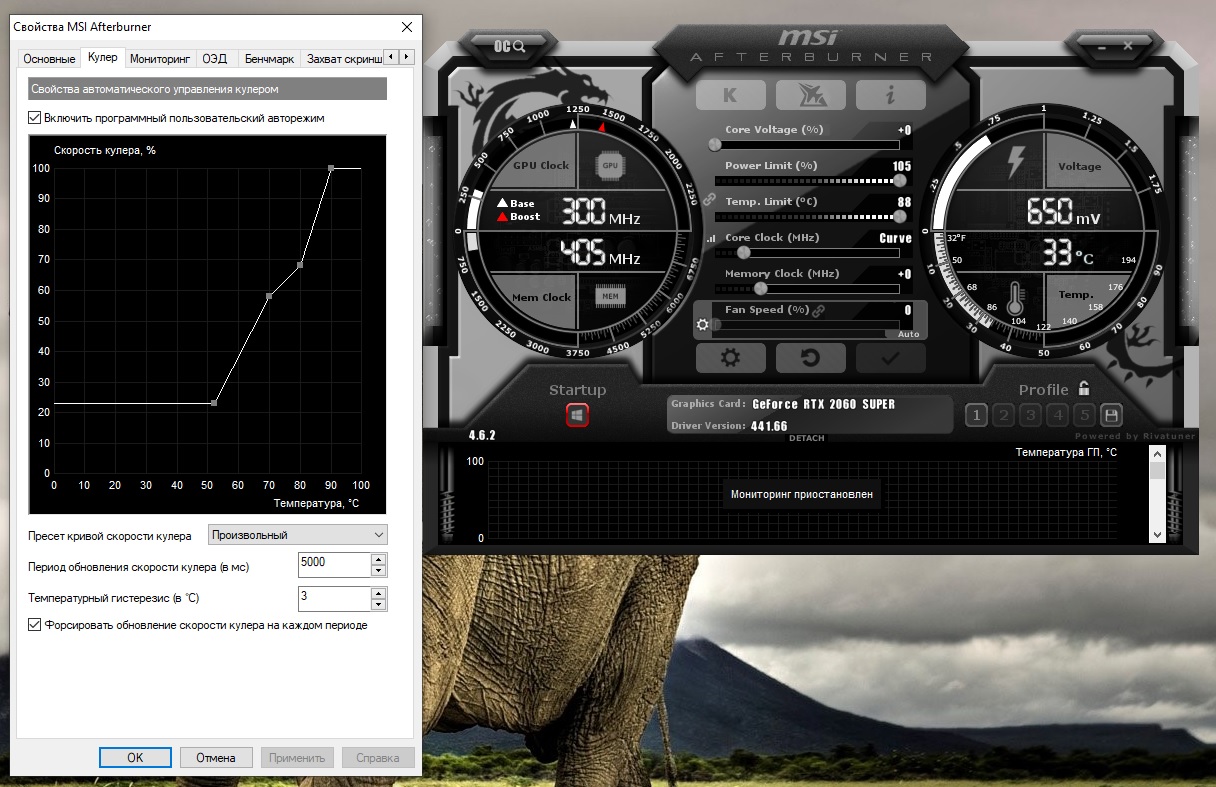The width and height of the screenshot is (1216, 787).
Task: Switch to the Основные tab
Action: point(49,59)
